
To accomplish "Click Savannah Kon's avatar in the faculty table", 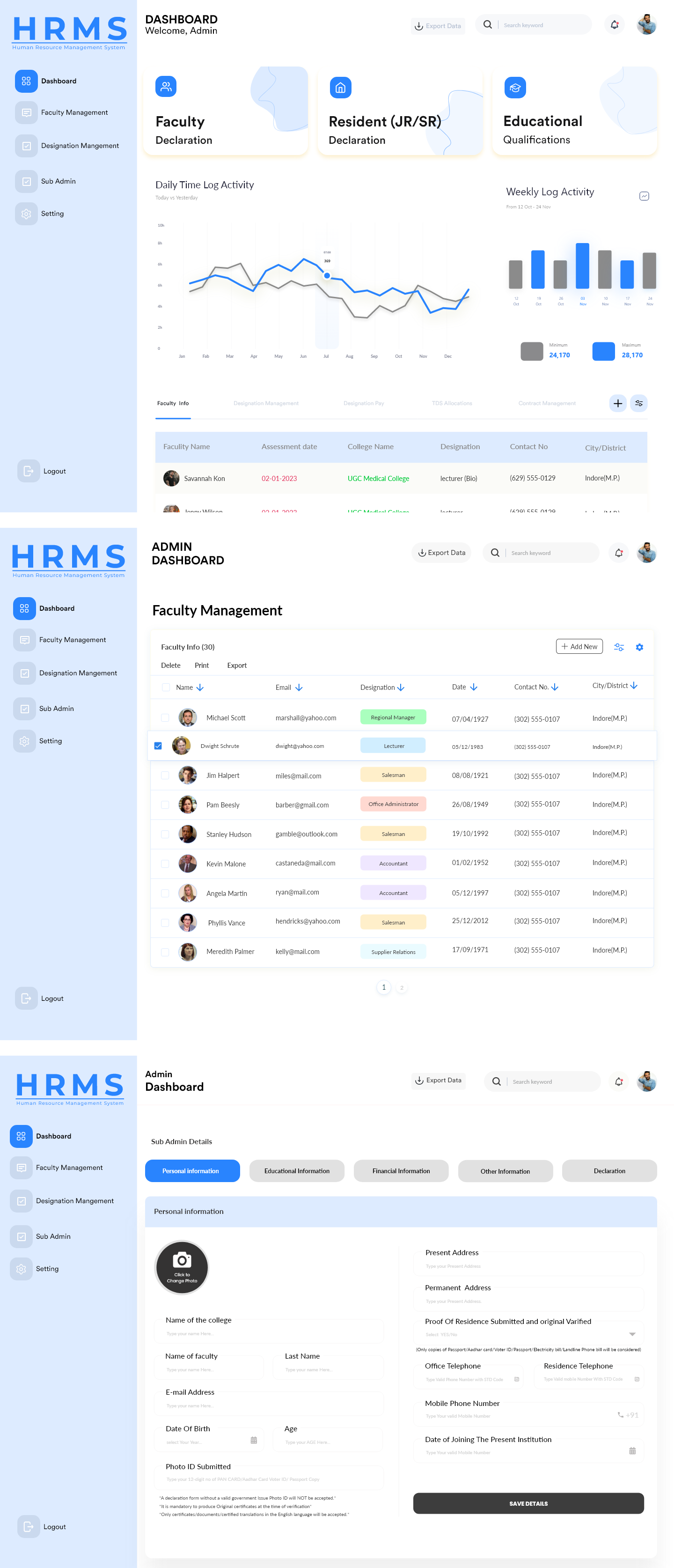I will [171, 479].
